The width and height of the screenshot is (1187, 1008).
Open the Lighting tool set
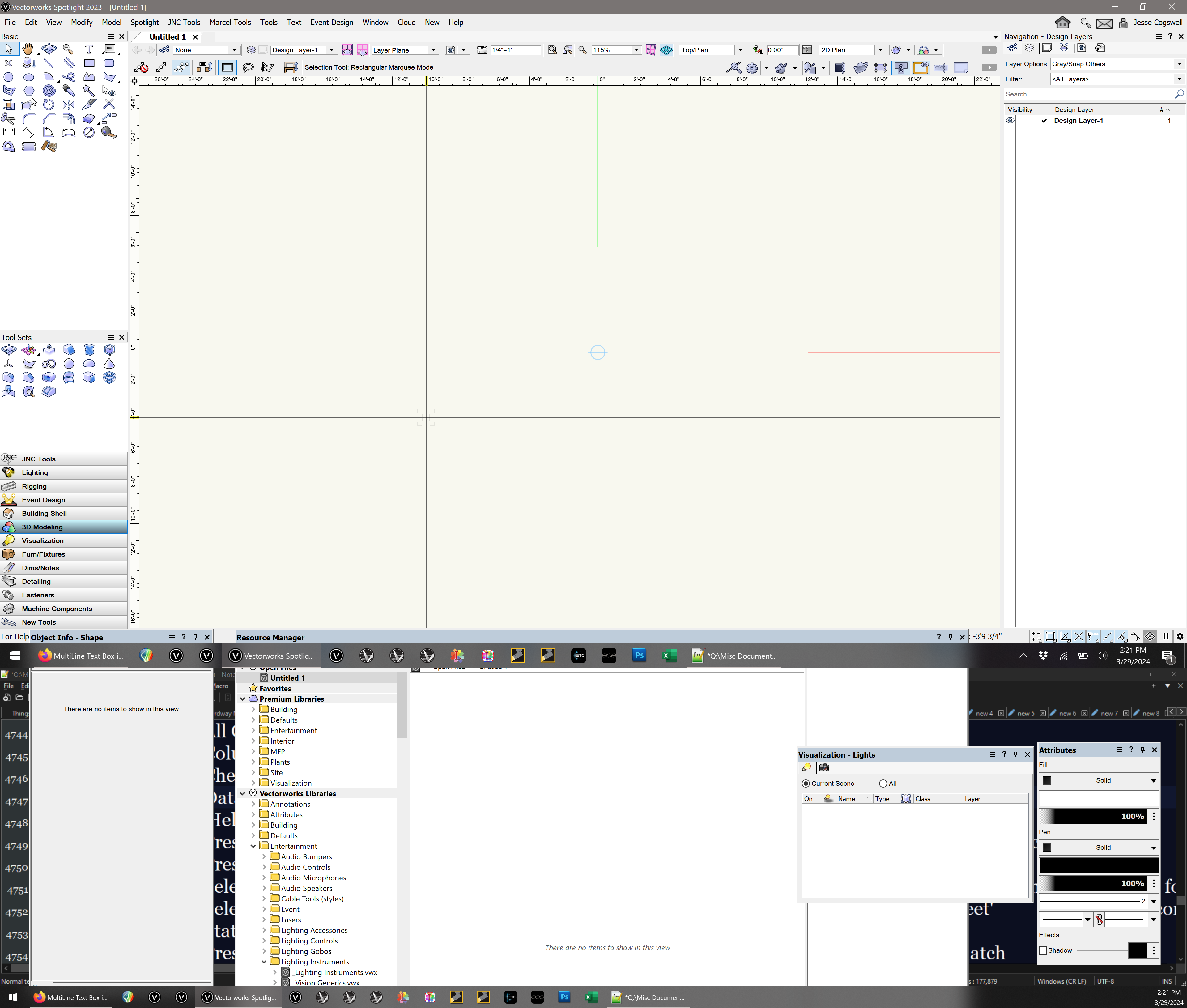coord(35,472)
